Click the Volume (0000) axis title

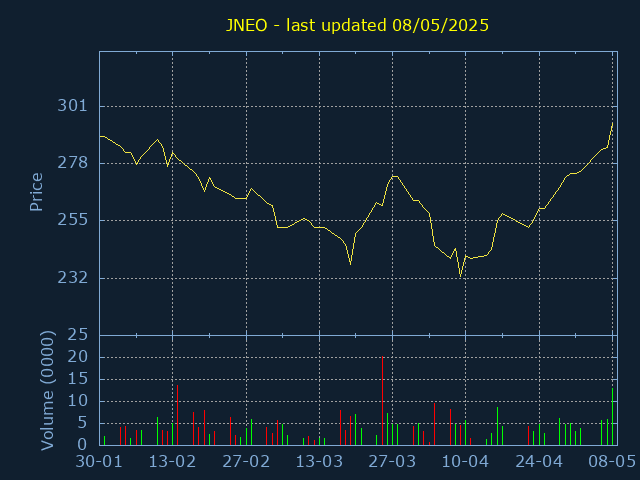(47, 390)
